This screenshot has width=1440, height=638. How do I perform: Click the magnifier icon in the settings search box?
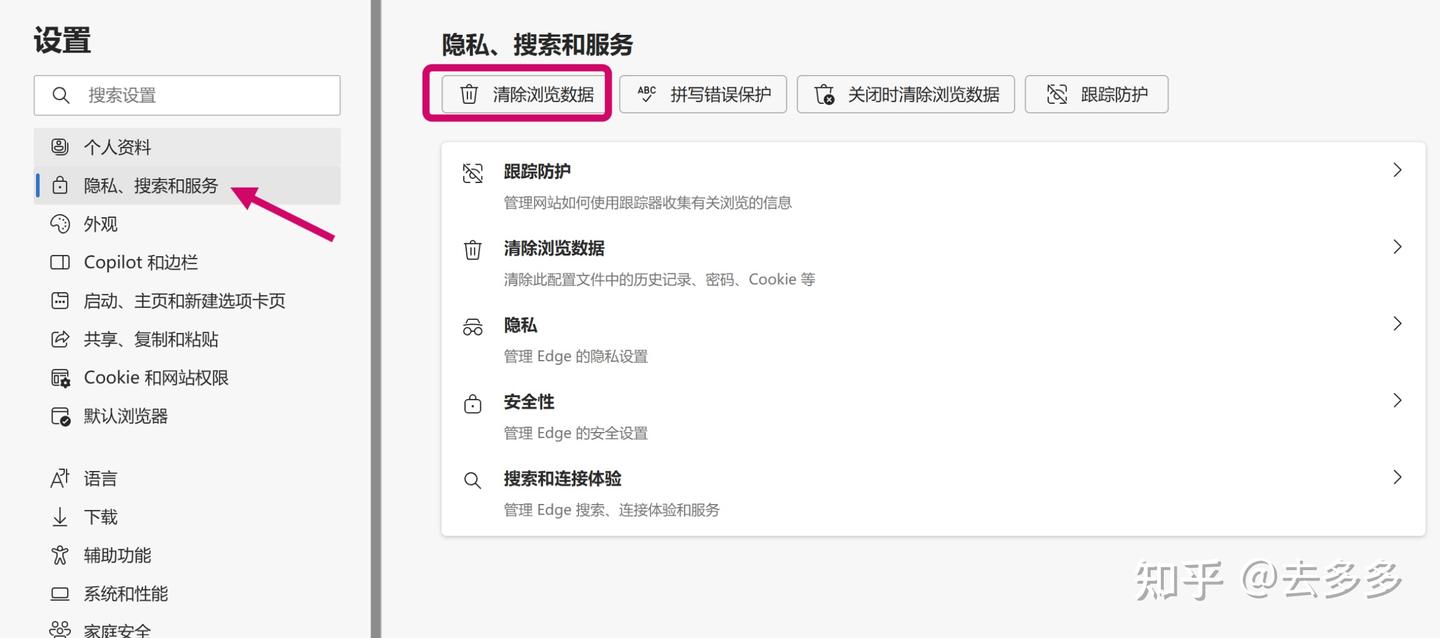pos(61,95)
